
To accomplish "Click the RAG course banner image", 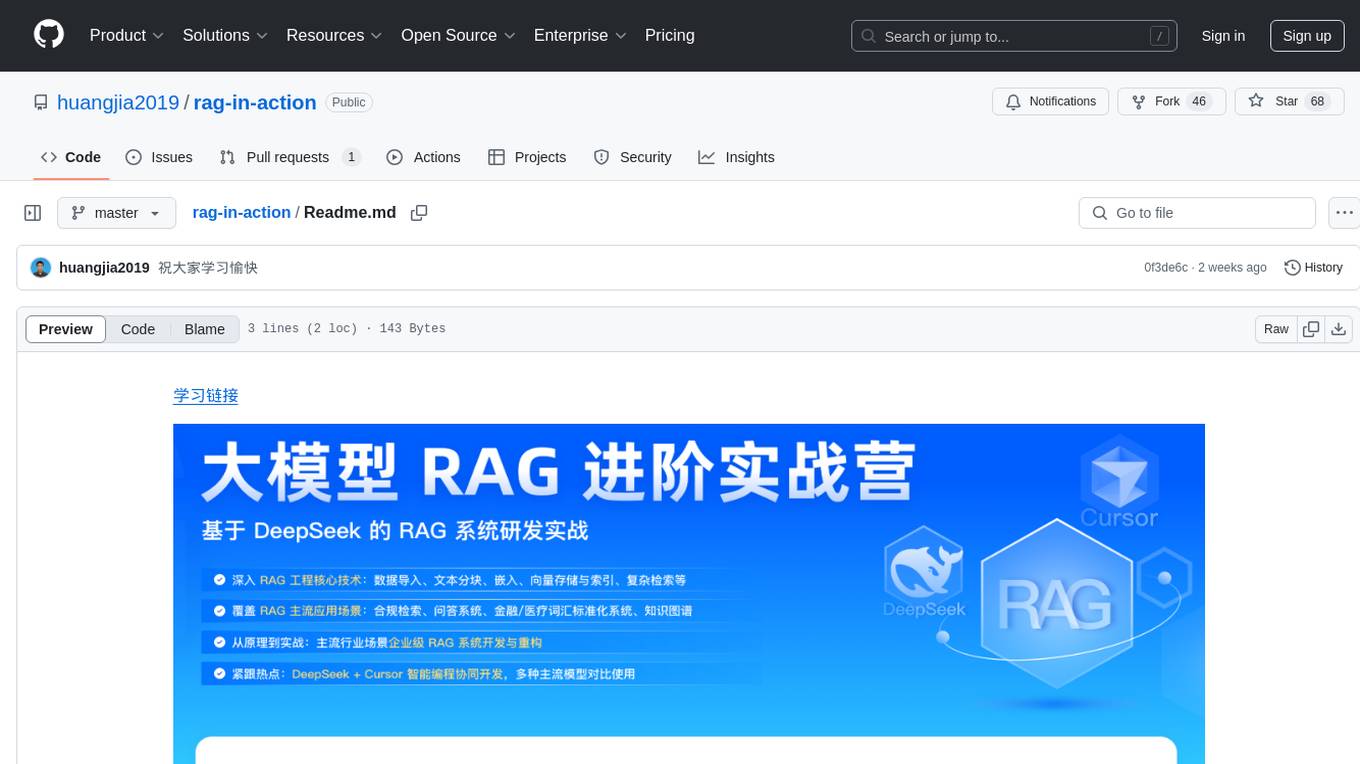I will 689,594.
